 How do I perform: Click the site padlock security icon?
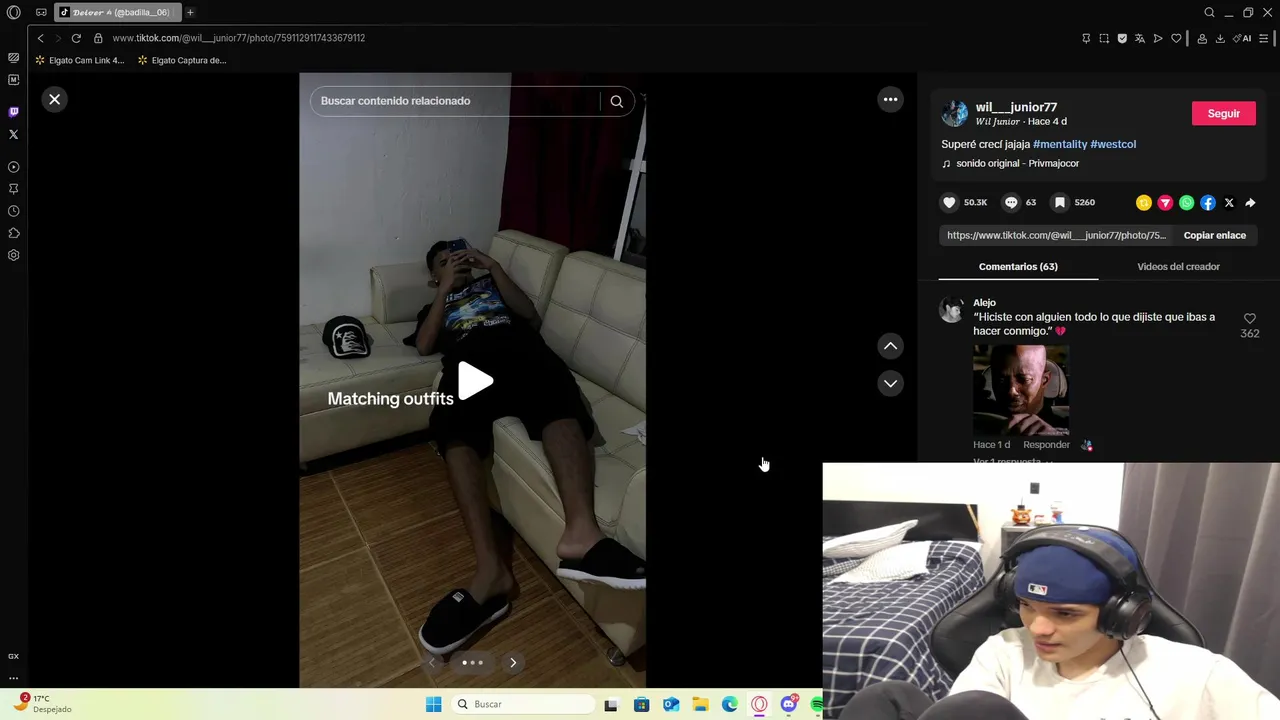[98, 38]
